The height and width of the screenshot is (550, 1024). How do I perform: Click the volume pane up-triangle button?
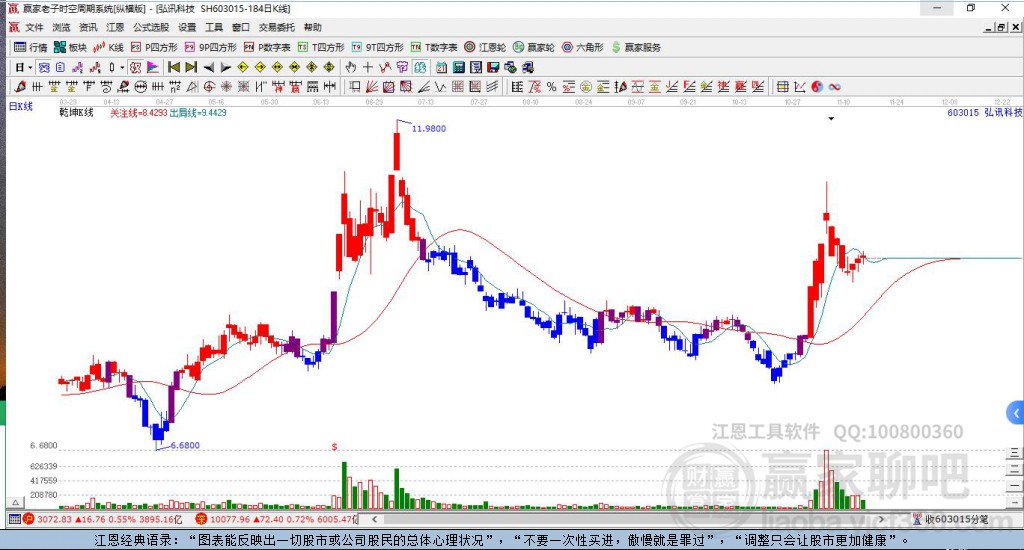(16, 502)
